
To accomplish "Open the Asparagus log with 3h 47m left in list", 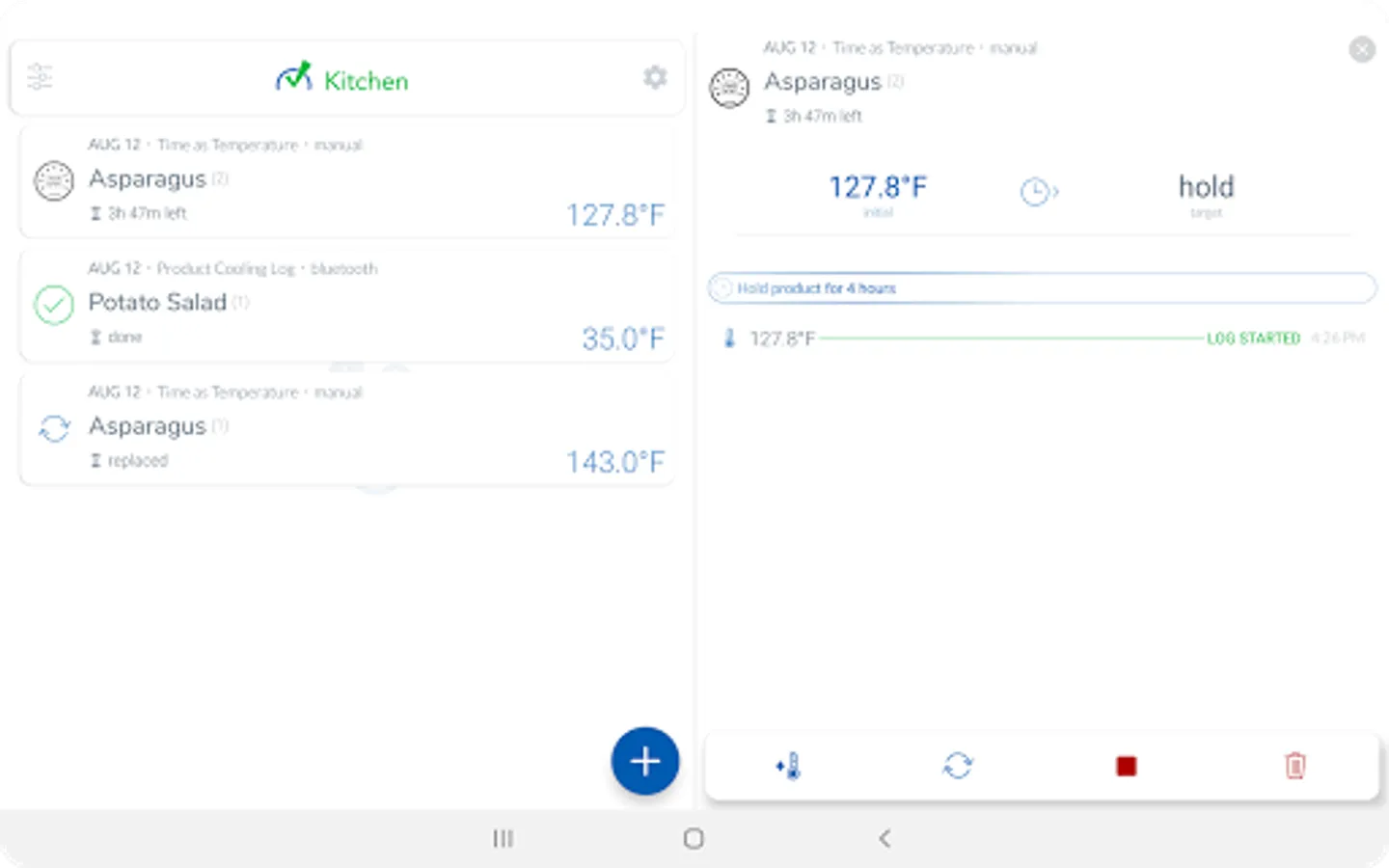I will [x=347, y=181].
